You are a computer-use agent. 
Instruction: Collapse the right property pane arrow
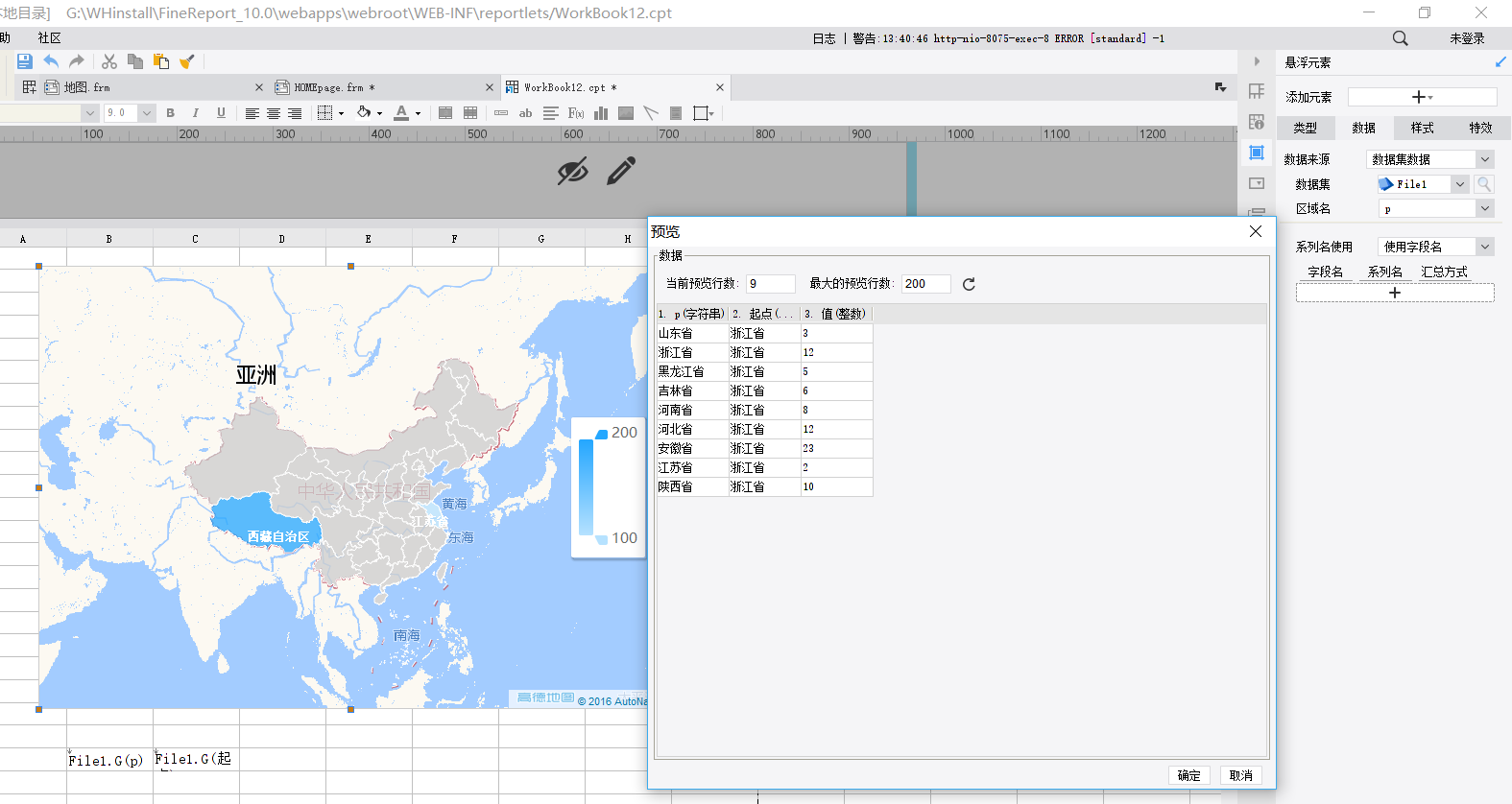tap(1257, 61)
